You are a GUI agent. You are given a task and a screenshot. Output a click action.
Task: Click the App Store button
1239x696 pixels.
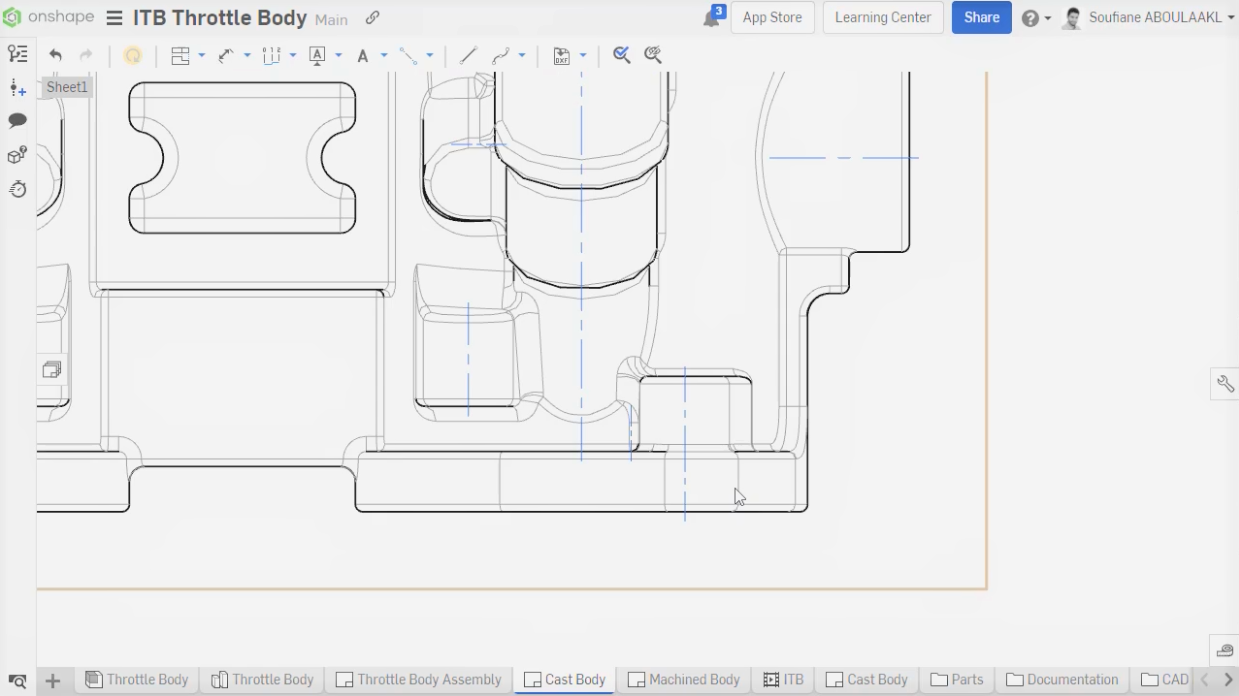click(772, 18)
